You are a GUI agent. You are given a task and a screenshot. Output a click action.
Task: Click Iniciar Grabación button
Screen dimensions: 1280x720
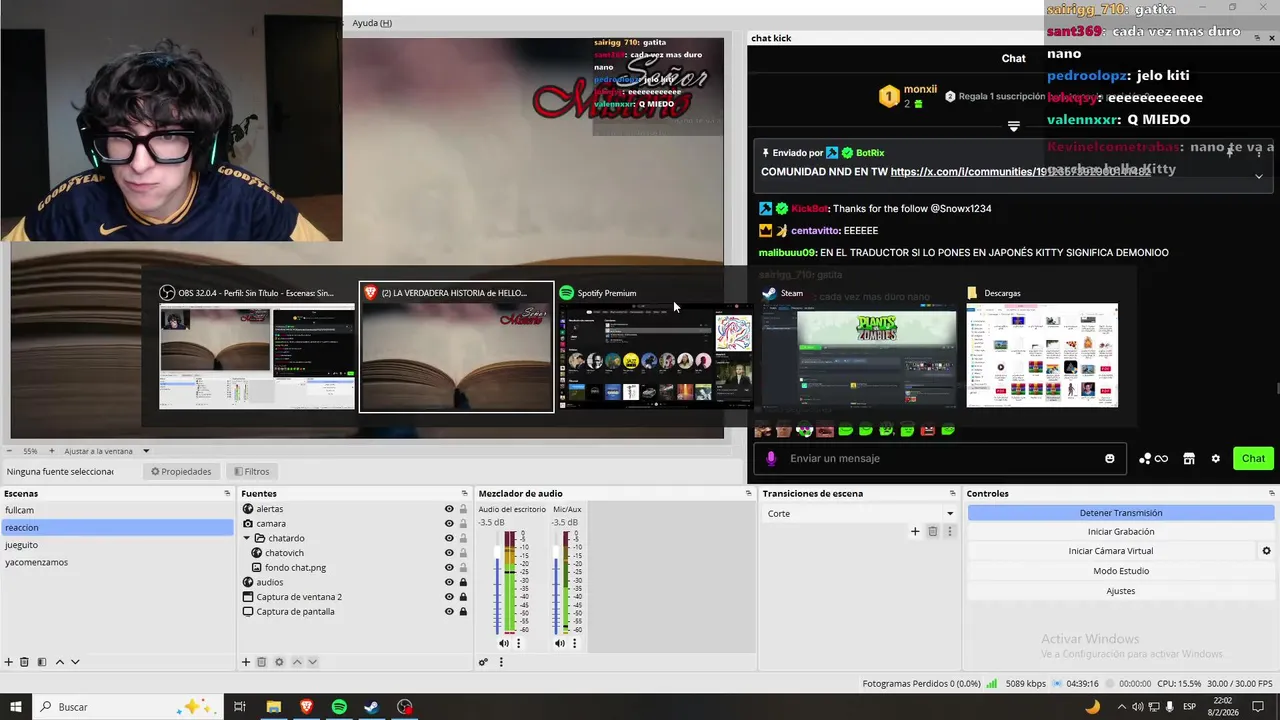click(x=1120, y=532)
